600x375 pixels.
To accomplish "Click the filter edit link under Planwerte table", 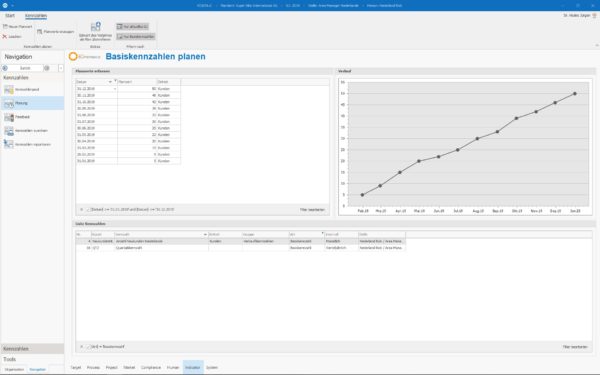I will tap(312, 210).
